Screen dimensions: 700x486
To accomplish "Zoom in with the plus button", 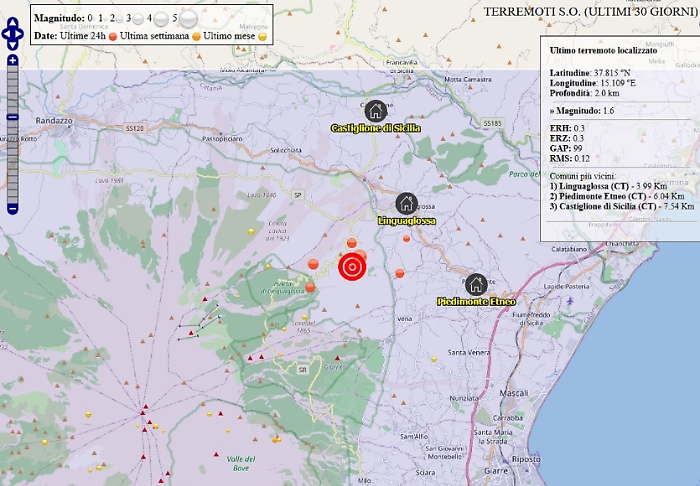I will (x=12, y=61).
